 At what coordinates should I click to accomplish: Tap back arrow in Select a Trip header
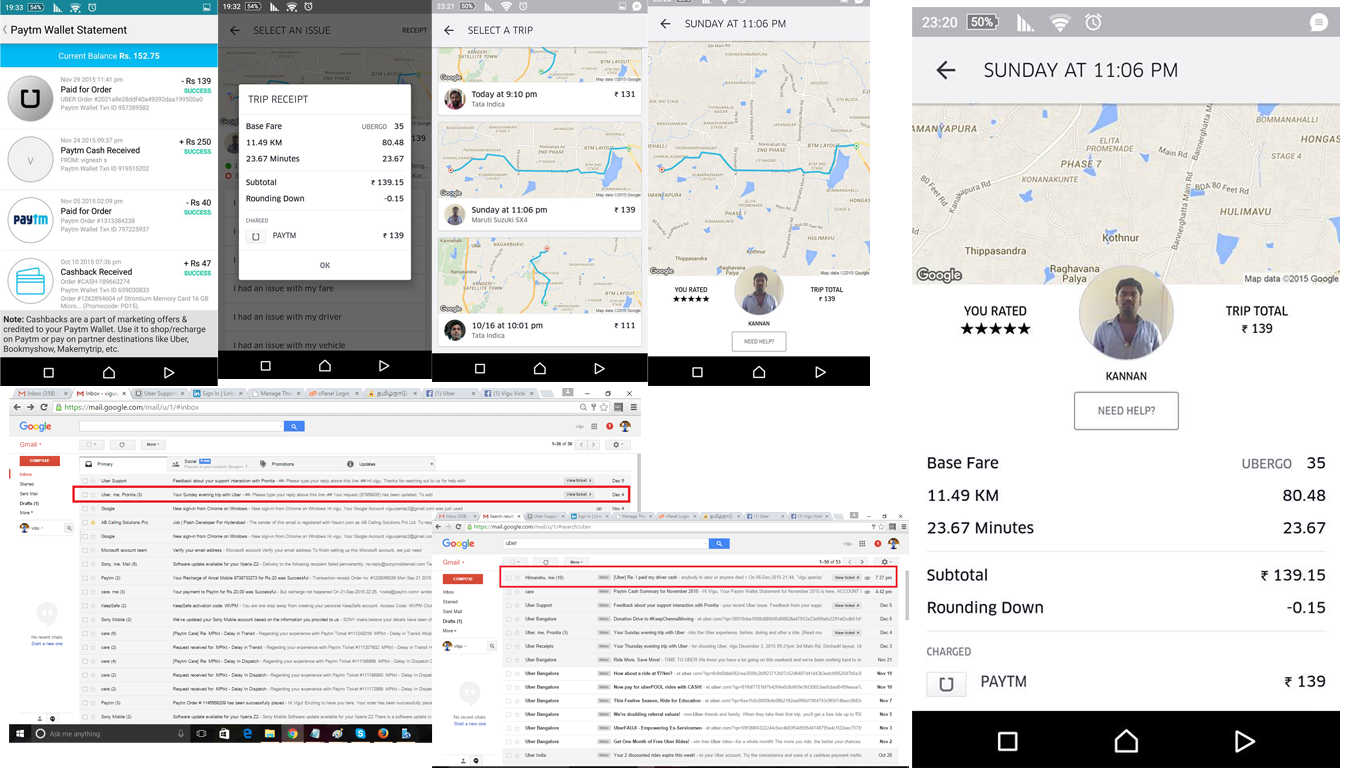(x=449, y=30)
